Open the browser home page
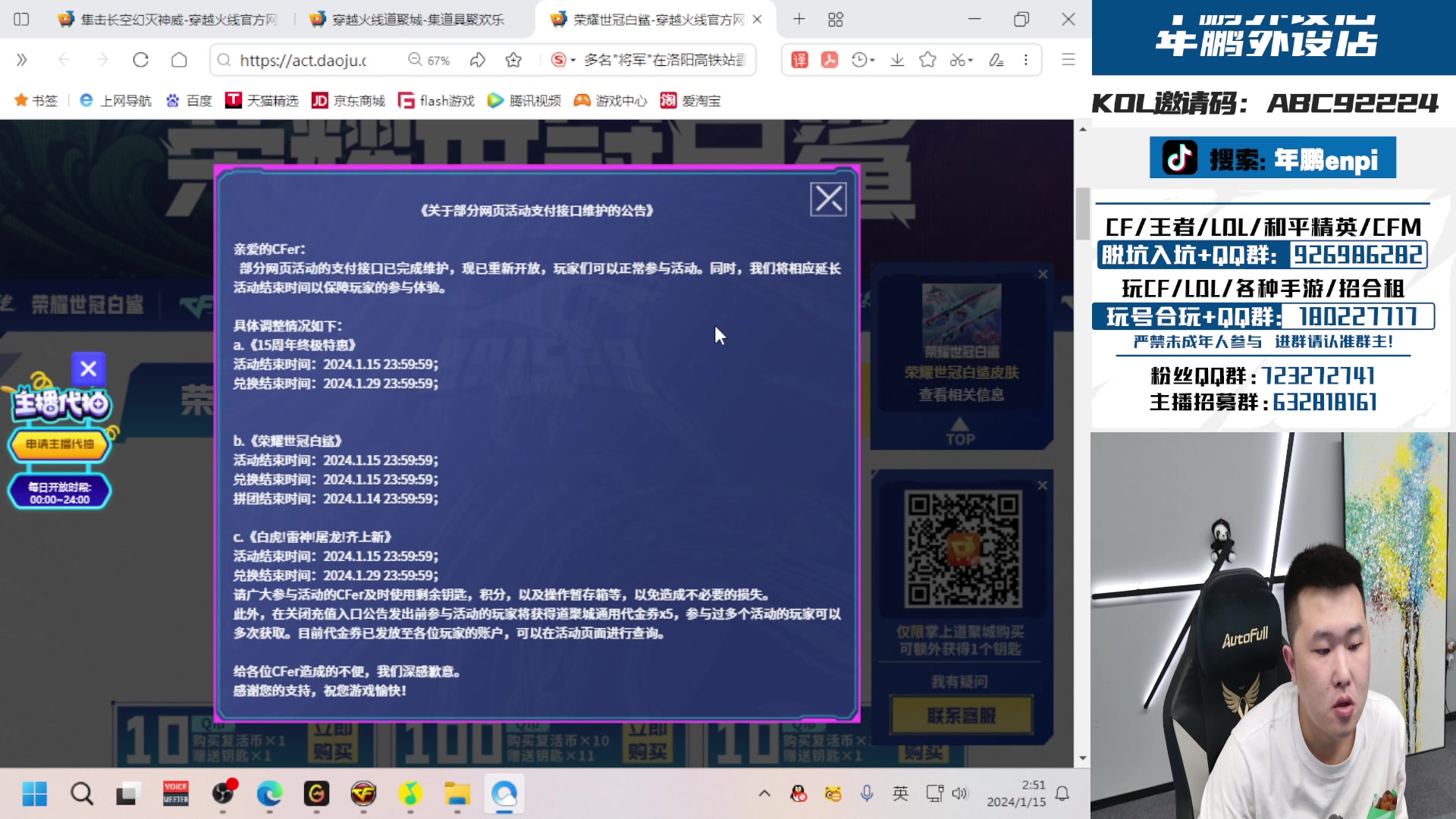 tap(179, 59)
